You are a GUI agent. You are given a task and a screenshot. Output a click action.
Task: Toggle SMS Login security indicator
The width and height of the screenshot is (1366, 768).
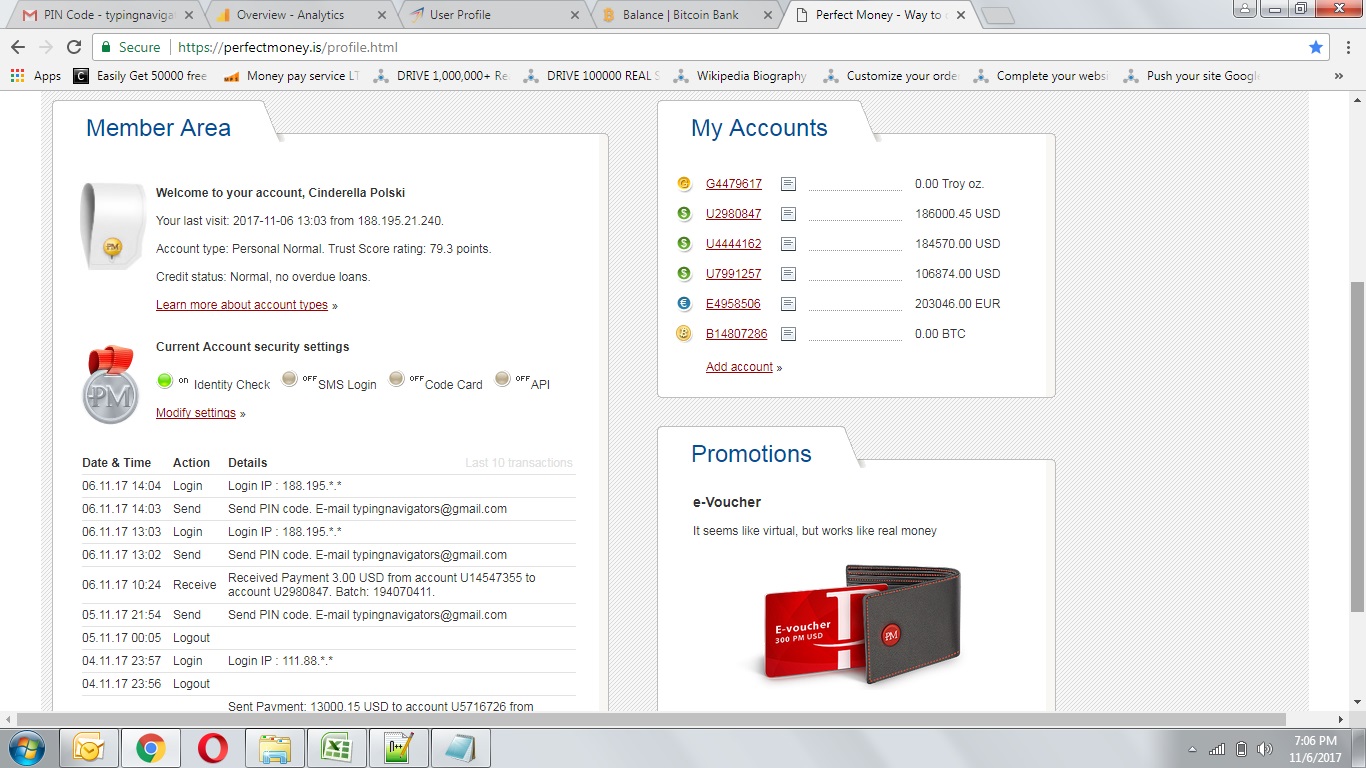[290, 379]
